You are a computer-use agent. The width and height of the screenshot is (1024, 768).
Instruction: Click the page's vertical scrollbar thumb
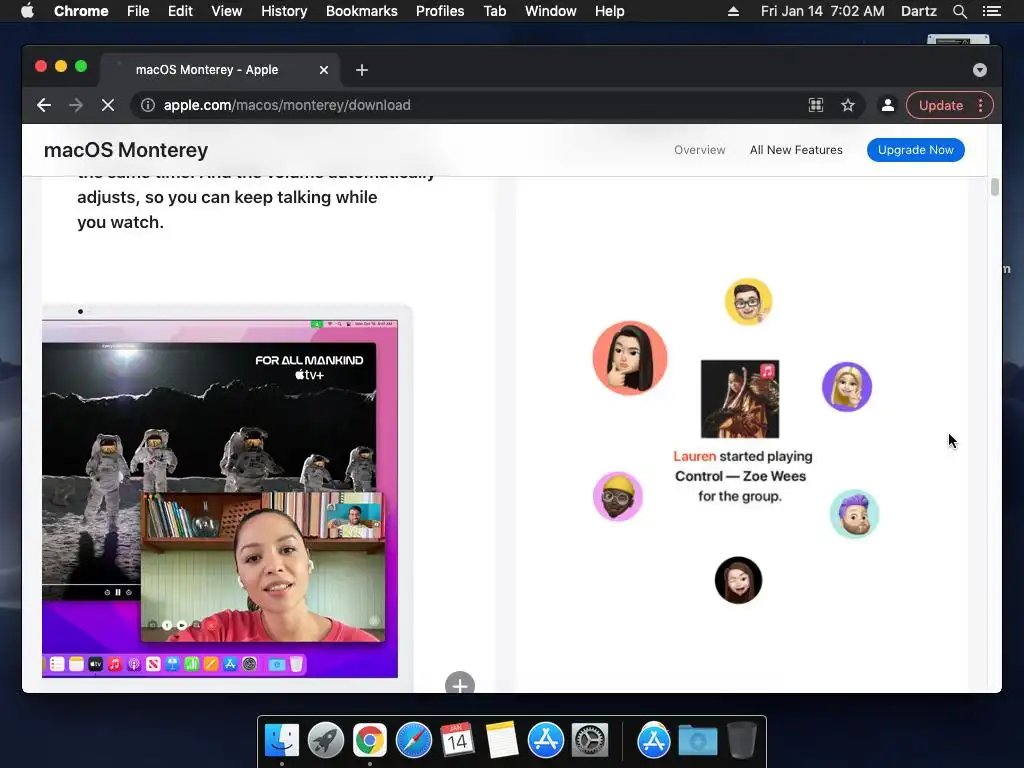point(995,187)
